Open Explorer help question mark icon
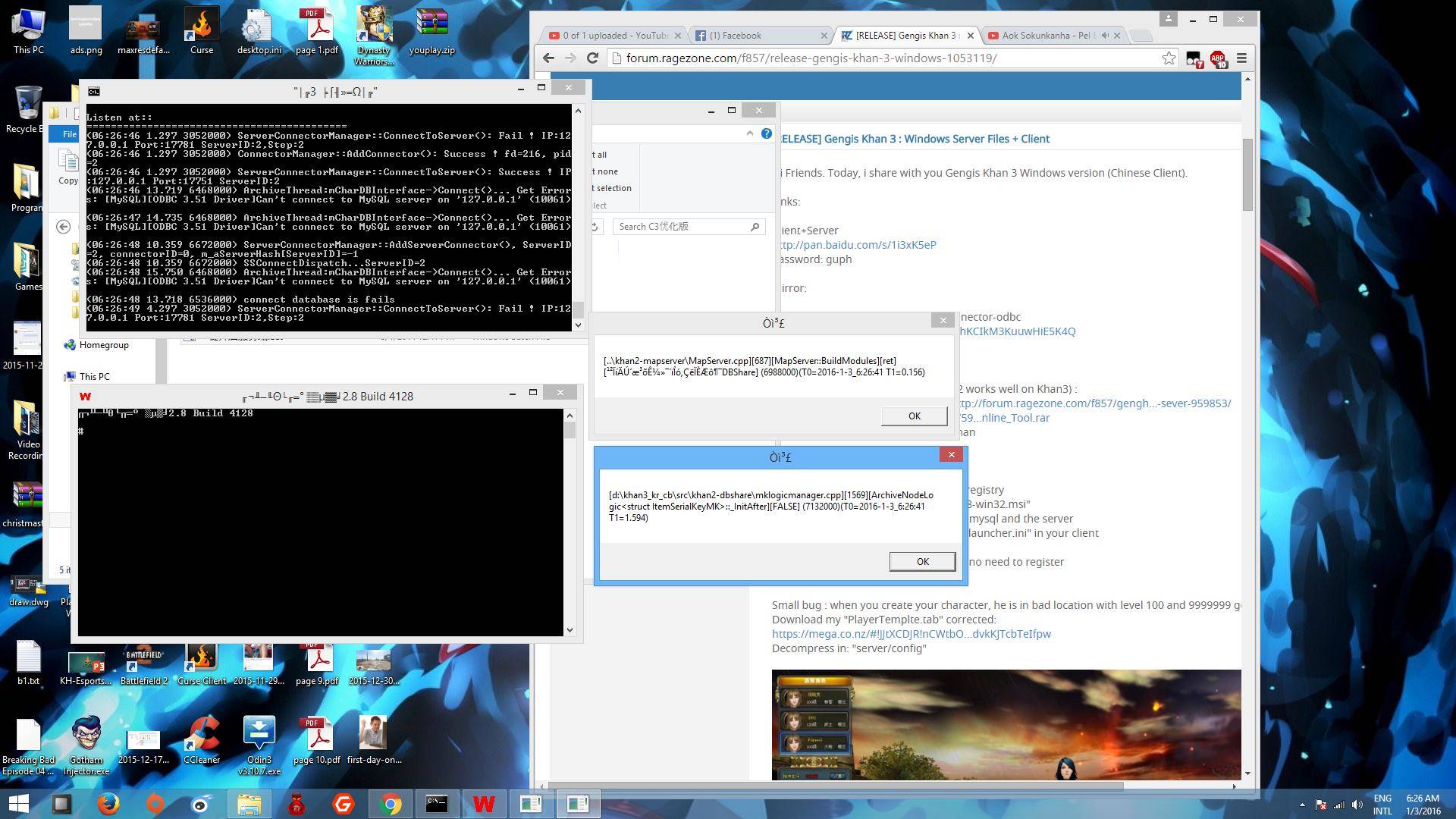The height and width of the screenshot is (819, 1456). pos(767,133)
